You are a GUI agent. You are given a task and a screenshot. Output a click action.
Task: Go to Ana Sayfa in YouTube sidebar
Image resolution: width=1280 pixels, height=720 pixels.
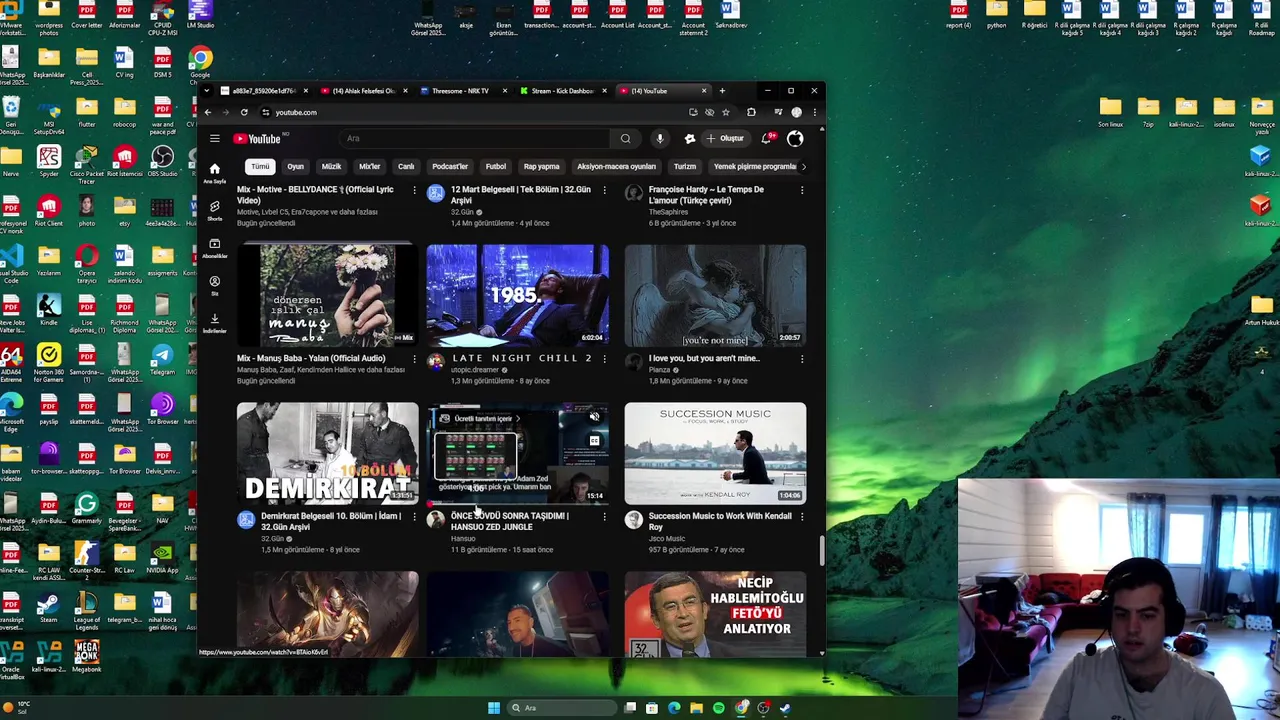pyautogui.click(x=214, y=173)
